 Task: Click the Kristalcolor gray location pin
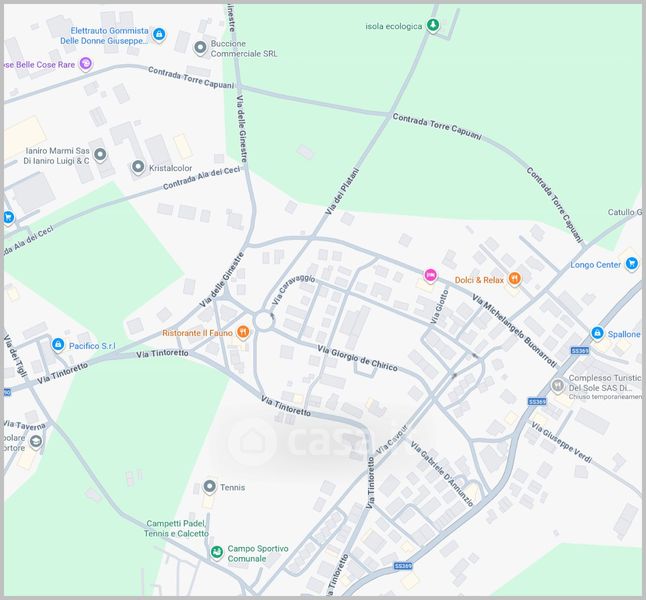pyautogui.click(x=138, y=167)
